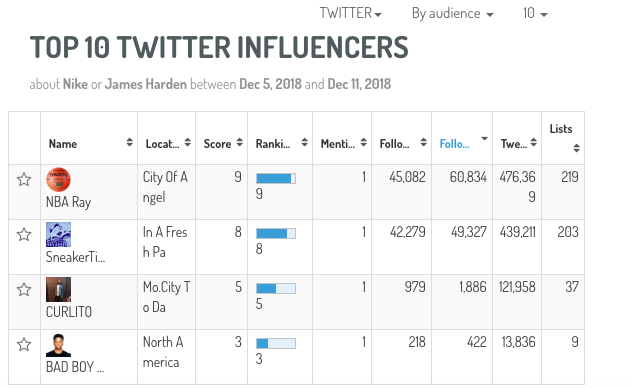Viewport: 631px width, 388px height.
Task: Open the 10 results count dropdown
Action: point(535,13)
